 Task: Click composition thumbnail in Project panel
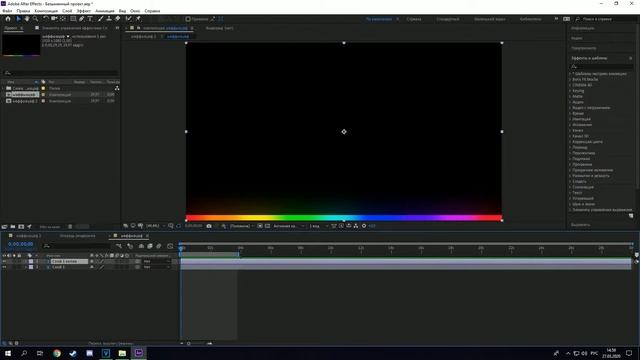coord(21,44)
